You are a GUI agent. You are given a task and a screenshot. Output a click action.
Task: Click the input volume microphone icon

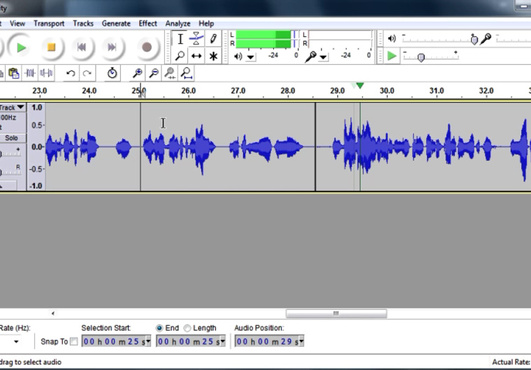click(486, 39)
